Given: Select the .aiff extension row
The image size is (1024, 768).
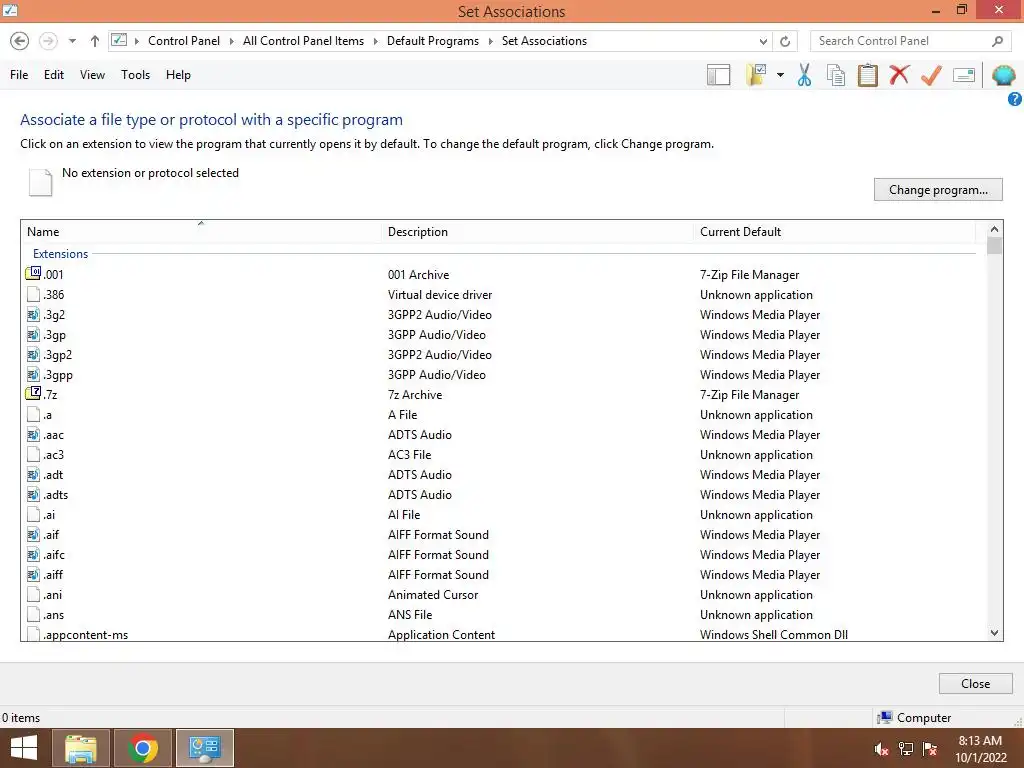Looking at the screenshot, I should click(x=500, y=575).
